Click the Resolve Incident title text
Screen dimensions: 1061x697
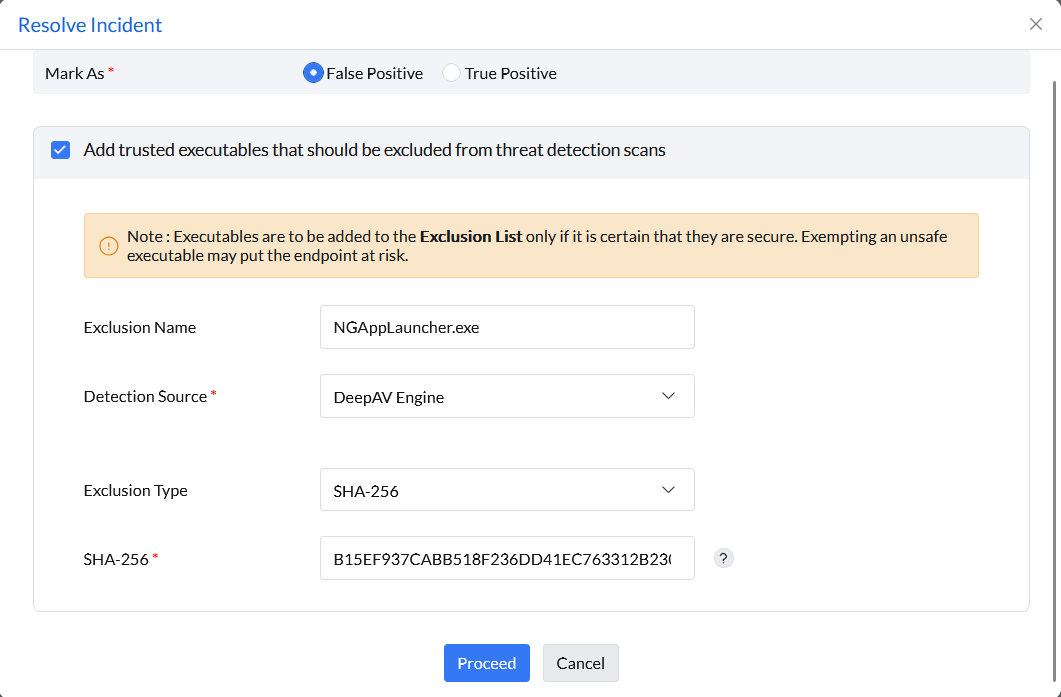click(x=92, y=24)
